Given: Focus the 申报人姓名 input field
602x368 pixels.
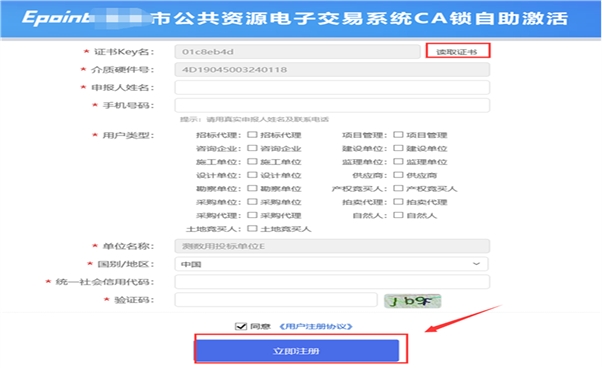Looking at the screenshot, I should point(332,87).
